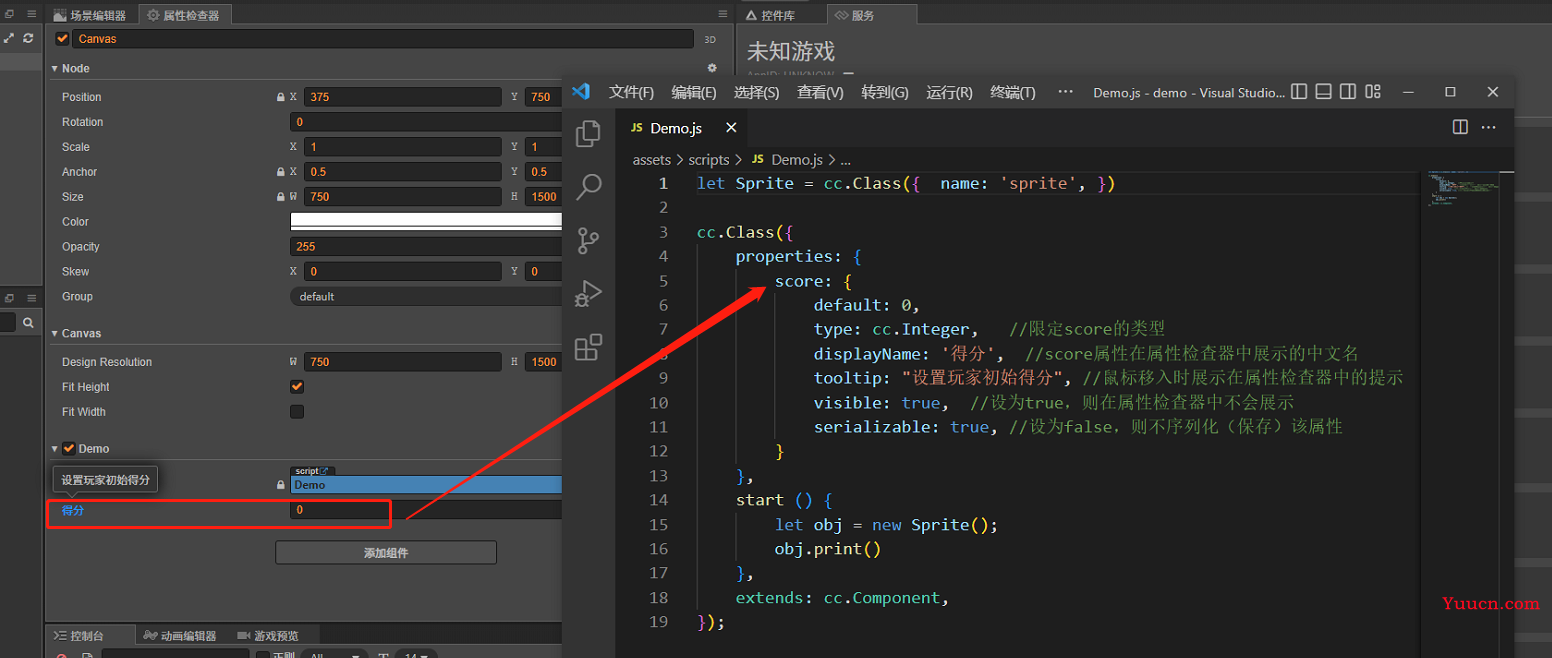Toggle the Canvas node active checkbox
Viewport: 1552px width, 658px height.
coord(63,39)
